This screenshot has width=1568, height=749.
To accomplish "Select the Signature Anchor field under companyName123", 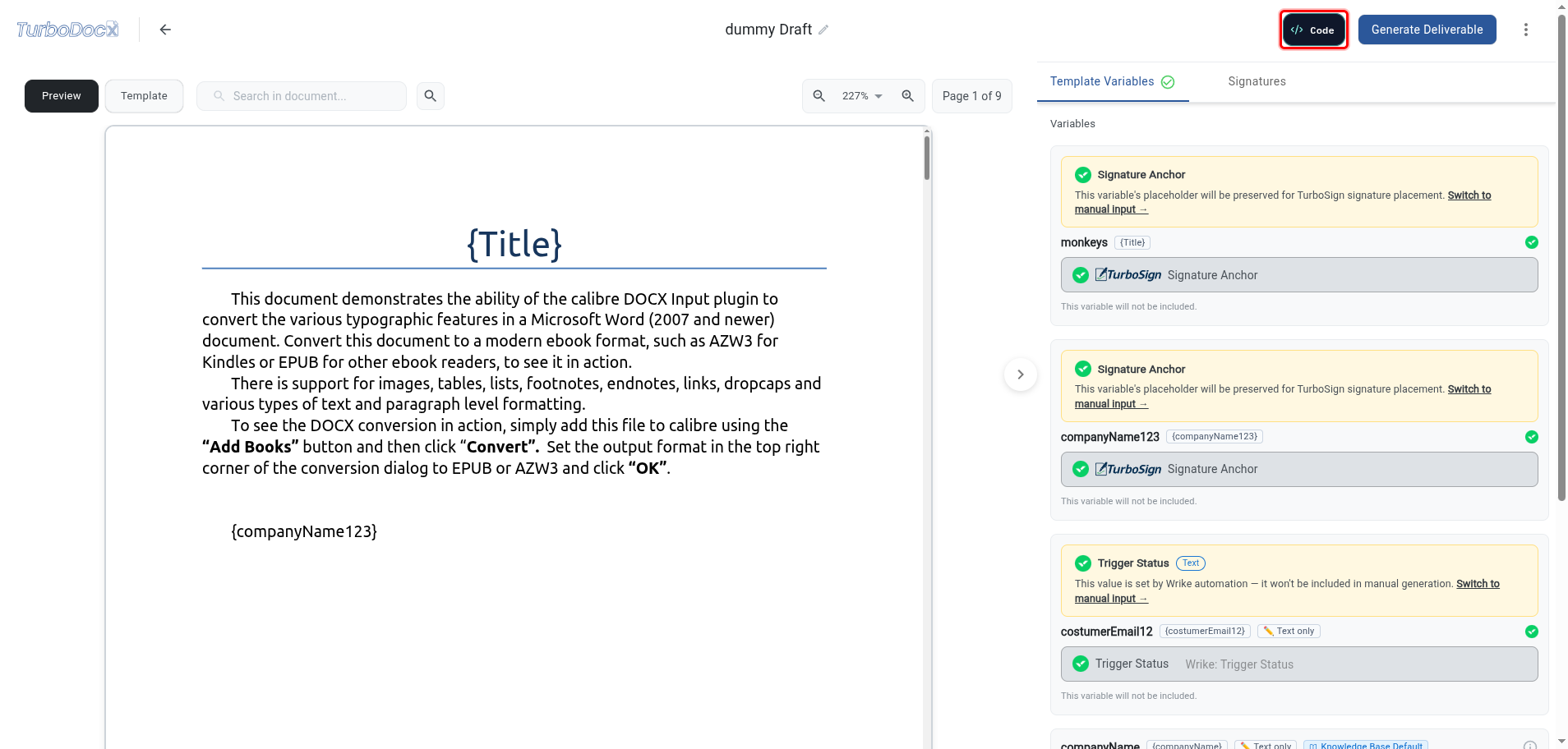I will pyautogui.click(x=1299, y=469).
